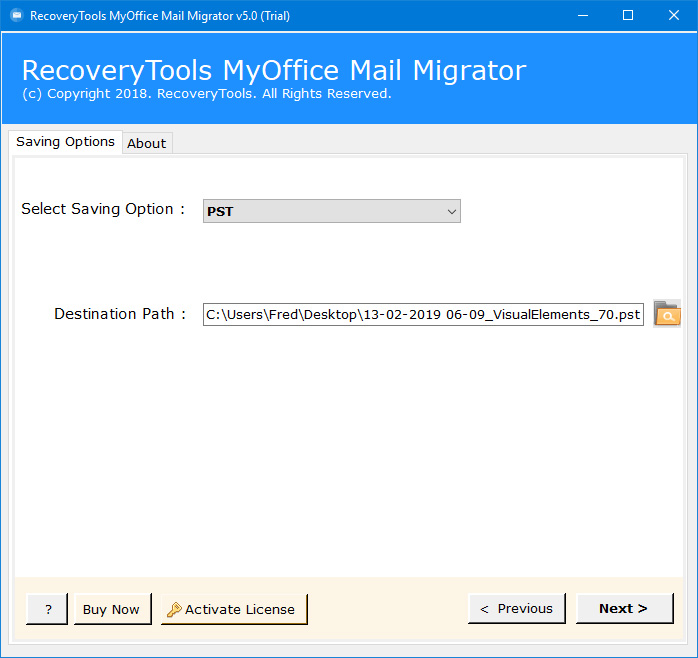The height and width of the screenshot is (658, 698).
Task: Open the Activate License dialog
Action: (234, 609)
